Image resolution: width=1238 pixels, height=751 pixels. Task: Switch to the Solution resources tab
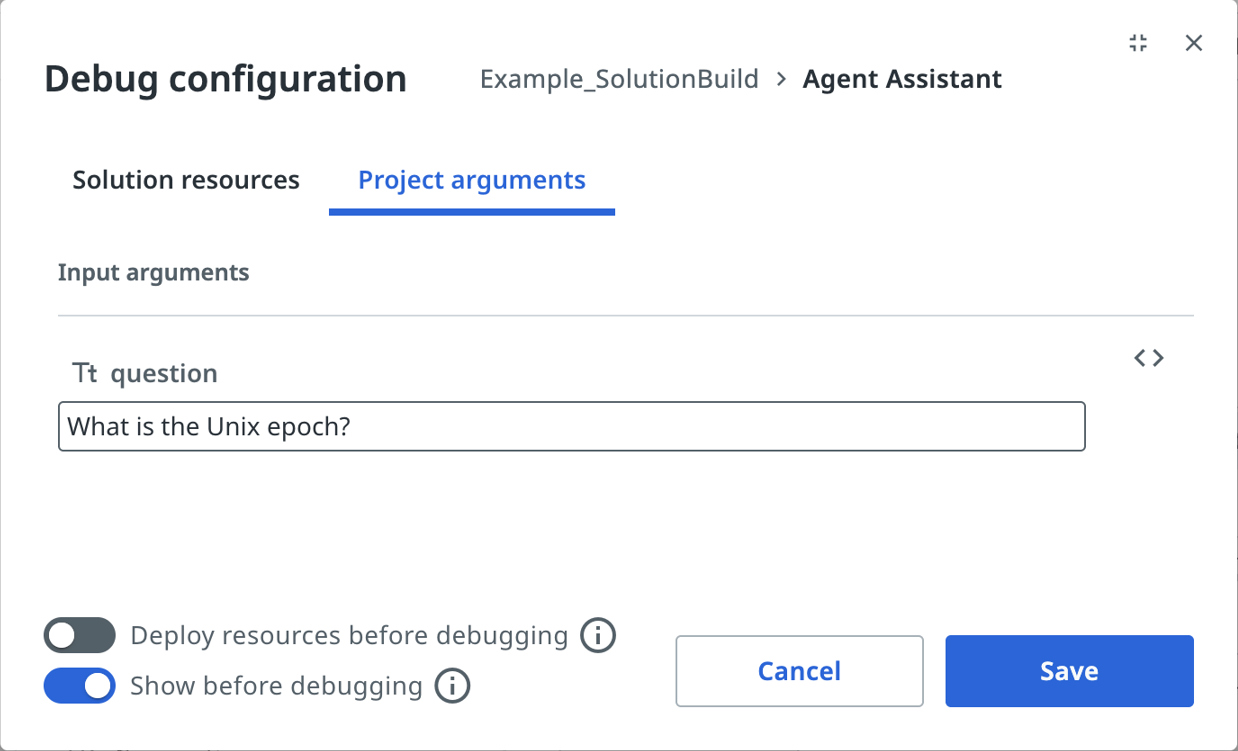pyautogui.click(x=186, y=180)
